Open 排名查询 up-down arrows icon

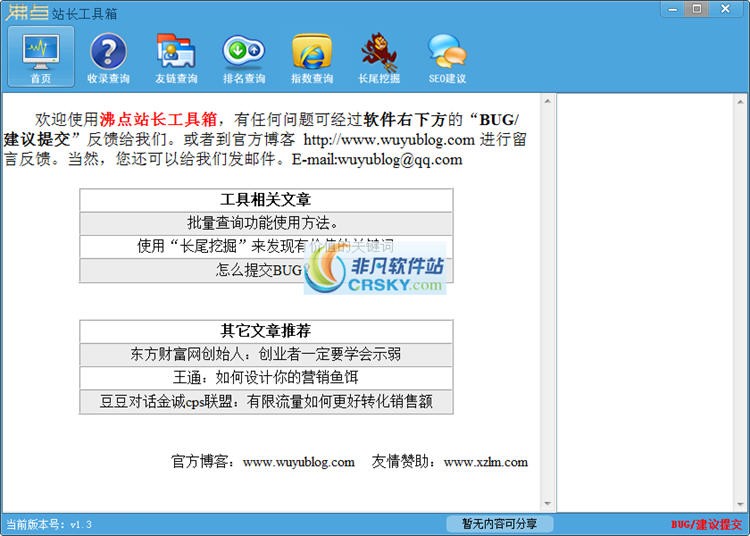click(x=244, y=57)
